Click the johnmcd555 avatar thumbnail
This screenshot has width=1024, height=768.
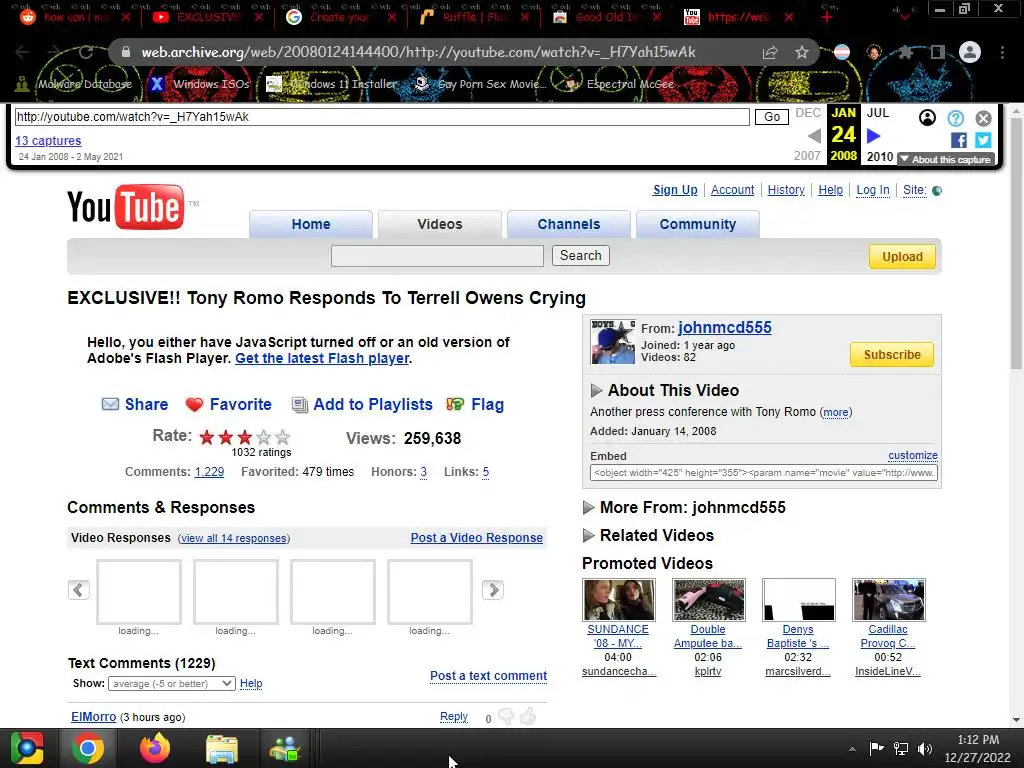point(613,342)
